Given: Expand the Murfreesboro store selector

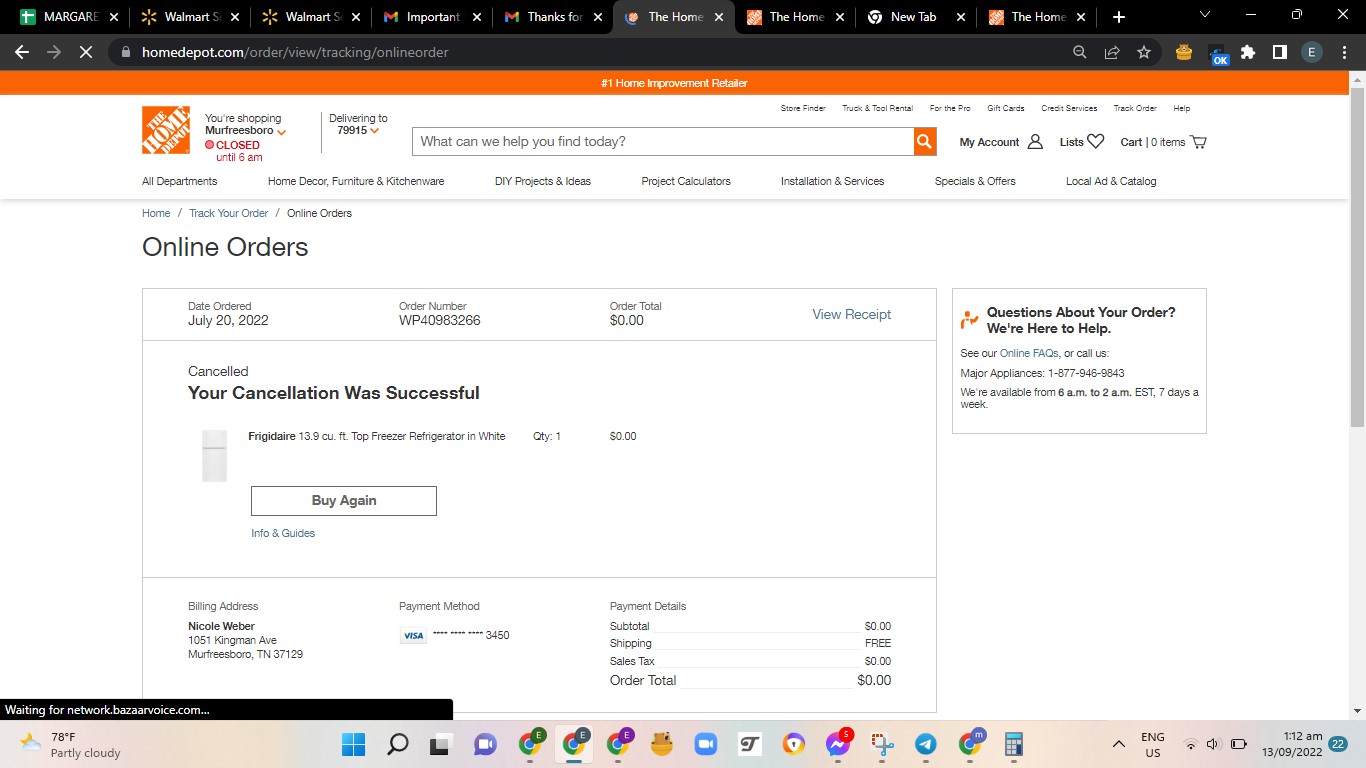Looking at the screenshot, I should [x=246, y=131].
